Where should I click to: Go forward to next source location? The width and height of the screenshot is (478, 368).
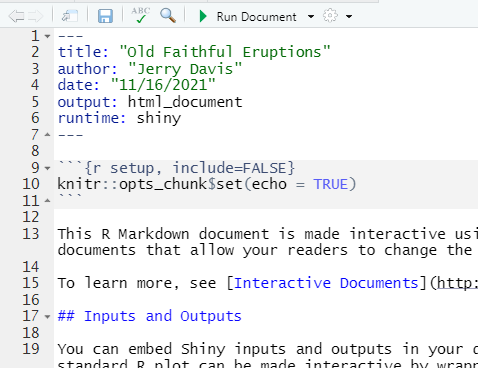coord(35,16)
